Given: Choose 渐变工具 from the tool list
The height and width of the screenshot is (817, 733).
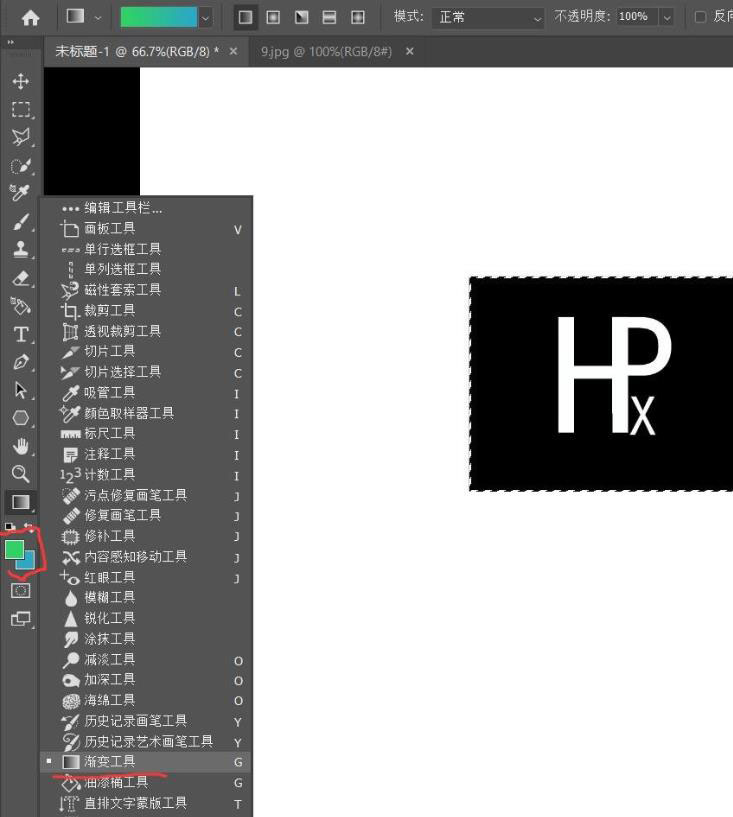Looking at the screenshot, I should 110,762.
